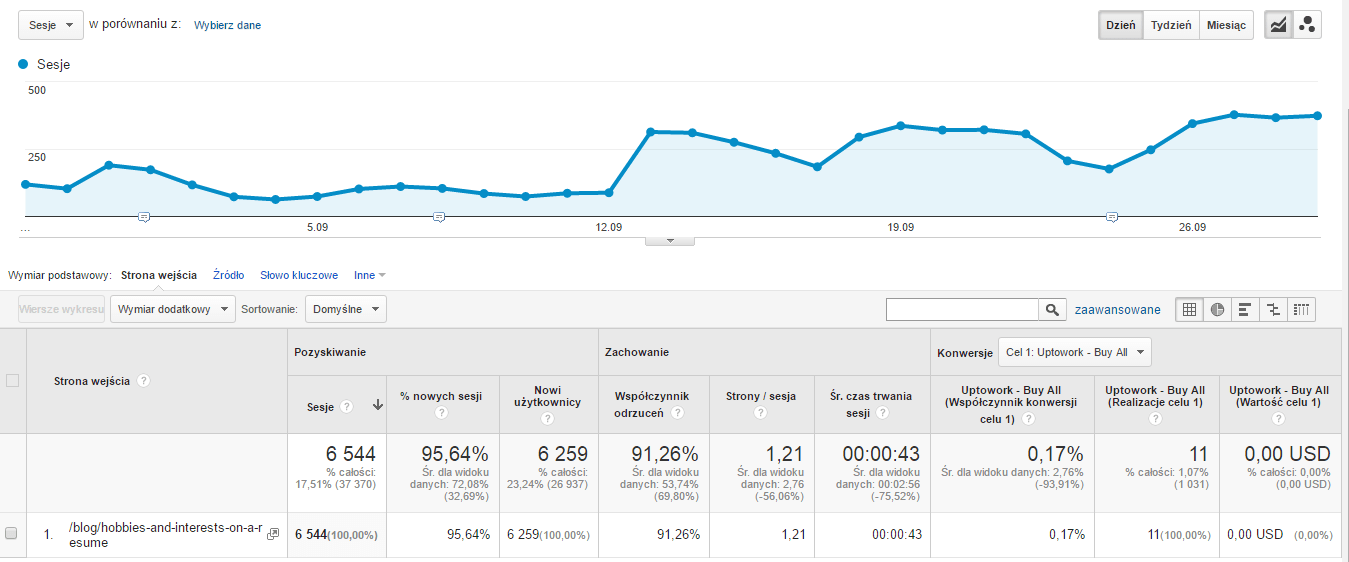Click help icon next to Strona wejścia
Viewport: 1349px width, 562px height.
144,381
